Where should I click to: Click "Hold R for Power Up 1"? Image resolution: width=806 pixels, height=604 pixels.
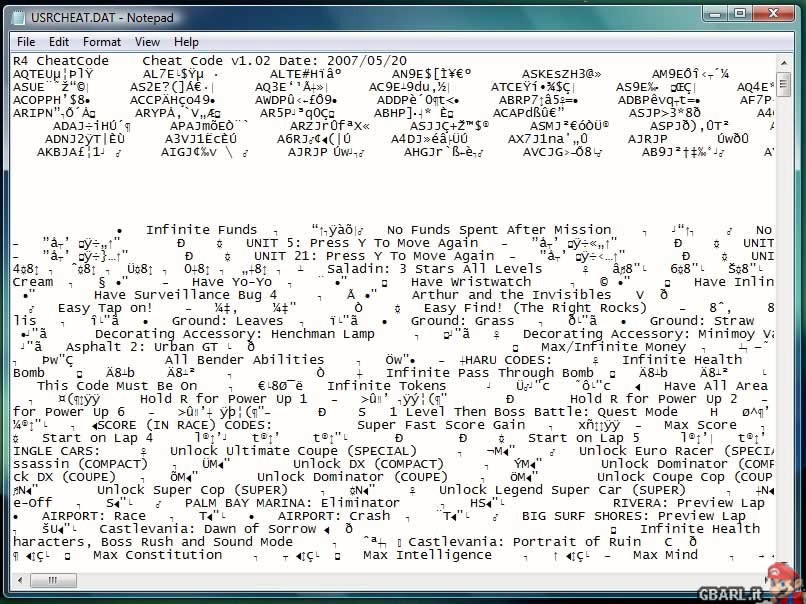coord(223,399)
